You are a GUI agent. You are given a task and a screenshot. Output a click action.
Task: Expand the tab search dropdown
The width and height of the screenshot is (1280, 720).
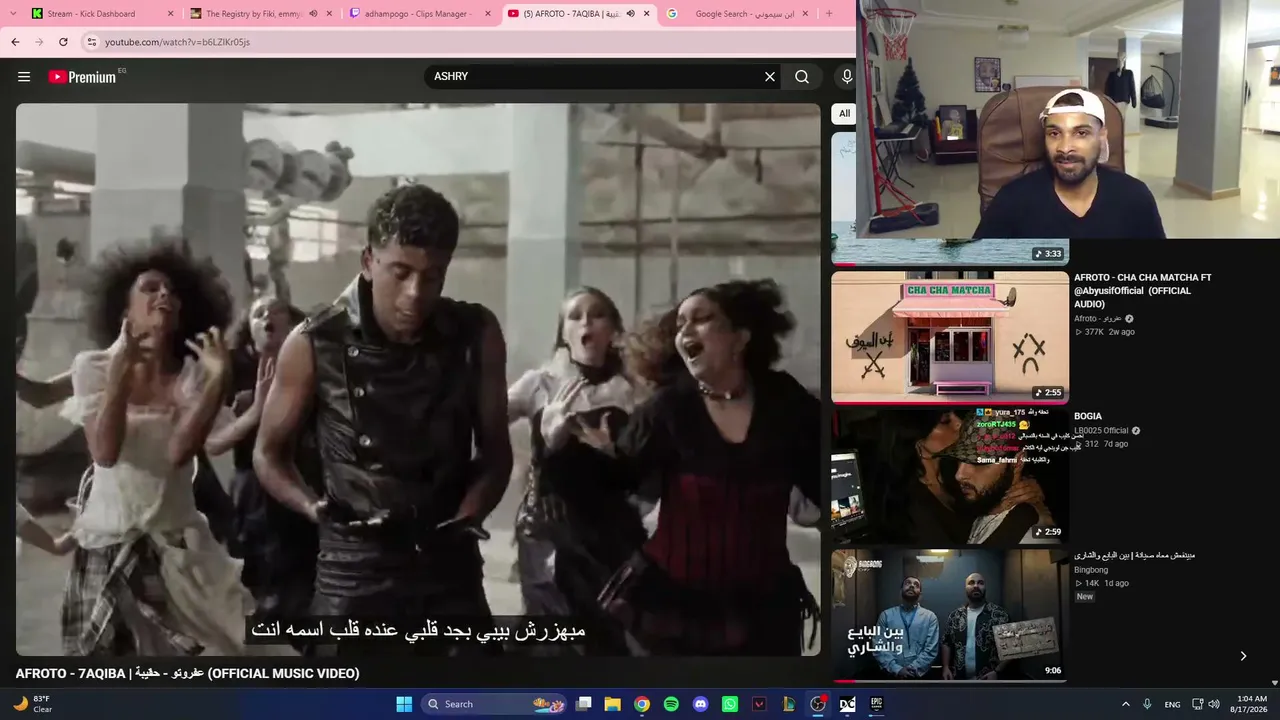pyautogui.click(x=13, y=14)
